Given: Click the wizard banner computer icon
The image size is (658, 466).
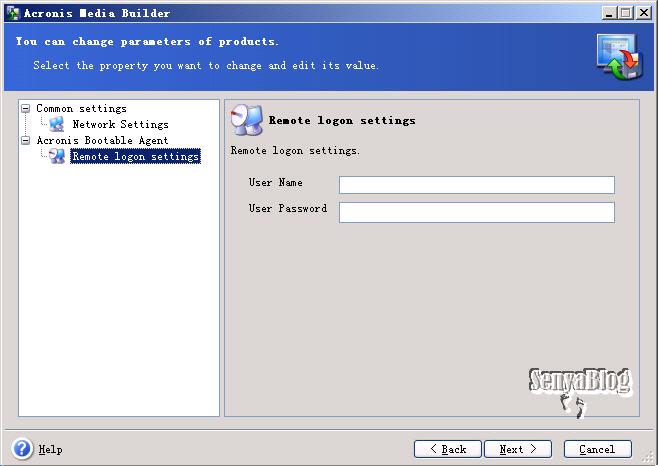Looking at the screenshot, I should coord(619,57).
